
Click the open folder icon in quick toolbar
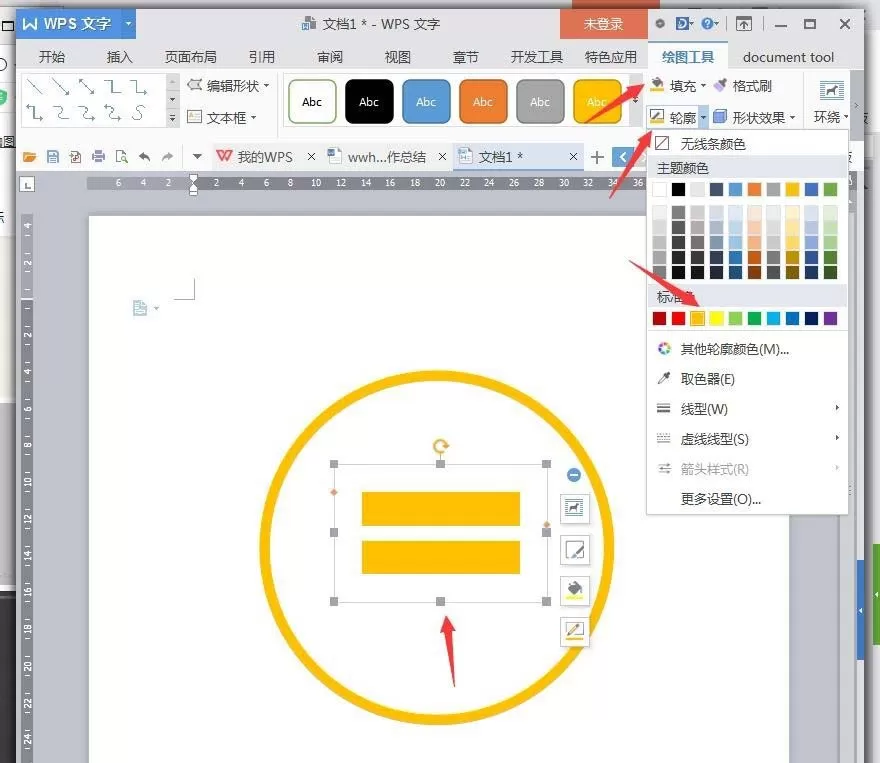coord(29,157)
